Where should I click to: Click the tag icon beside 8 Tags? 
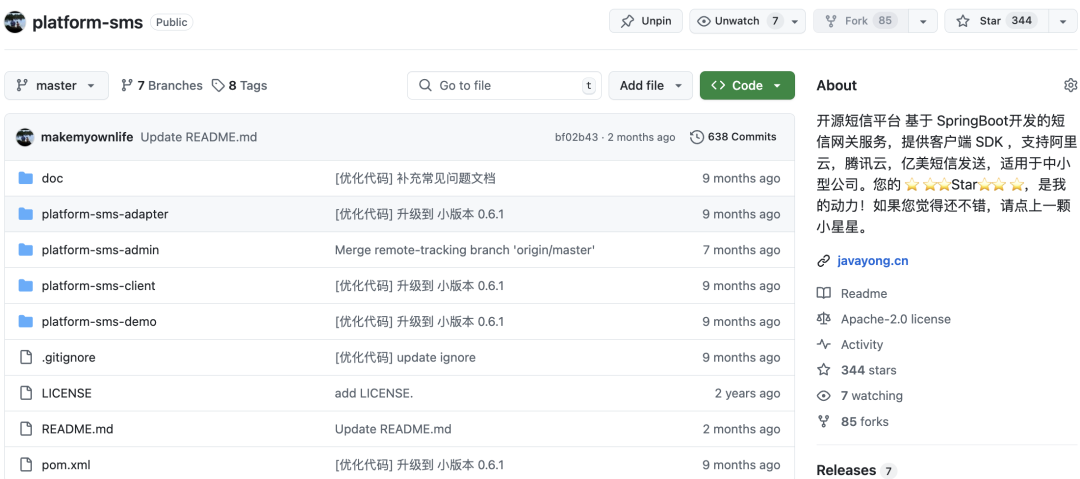click(x=218, y=85)
